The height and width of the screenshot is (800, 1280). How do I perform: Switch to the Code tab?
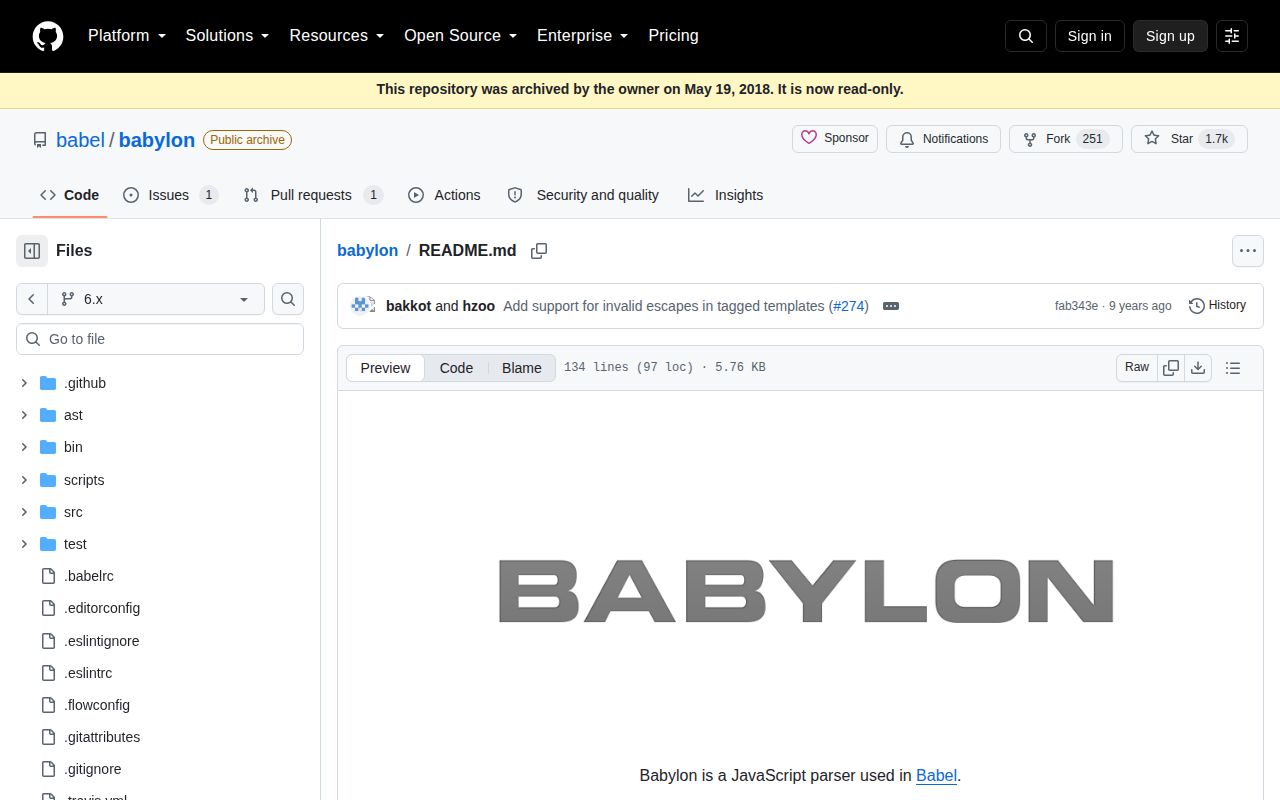click(69, 195)
